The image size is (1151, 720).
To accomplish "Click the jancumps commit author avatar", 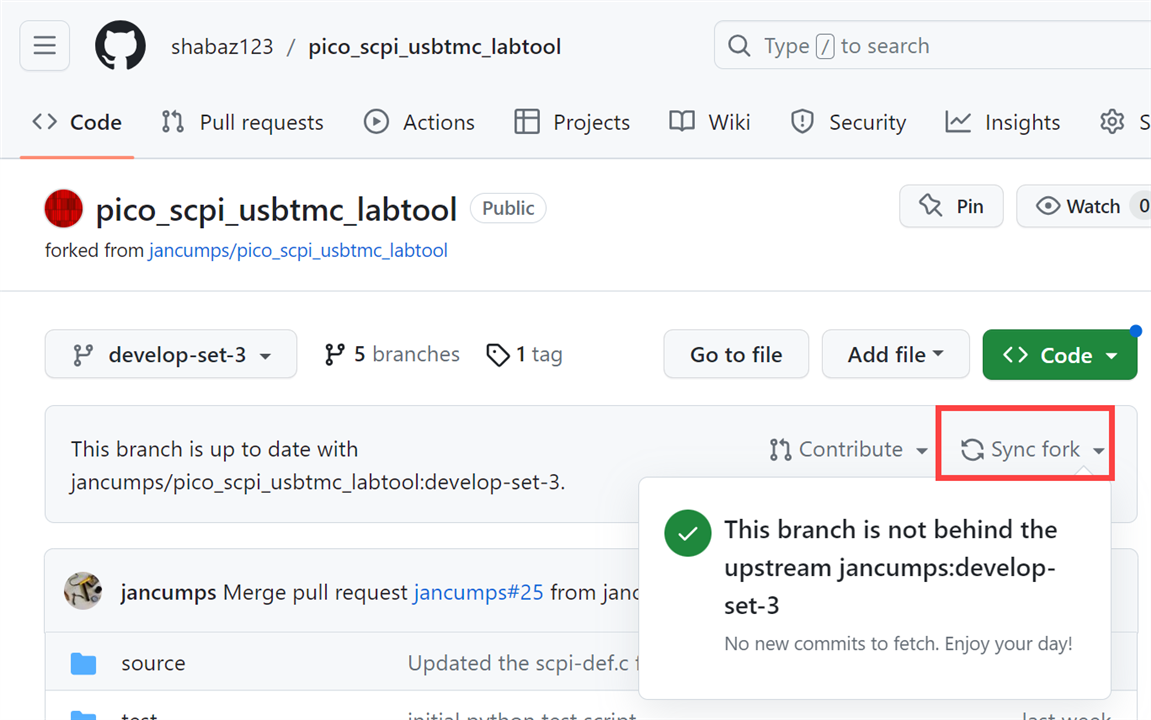I will click(83, 591).
